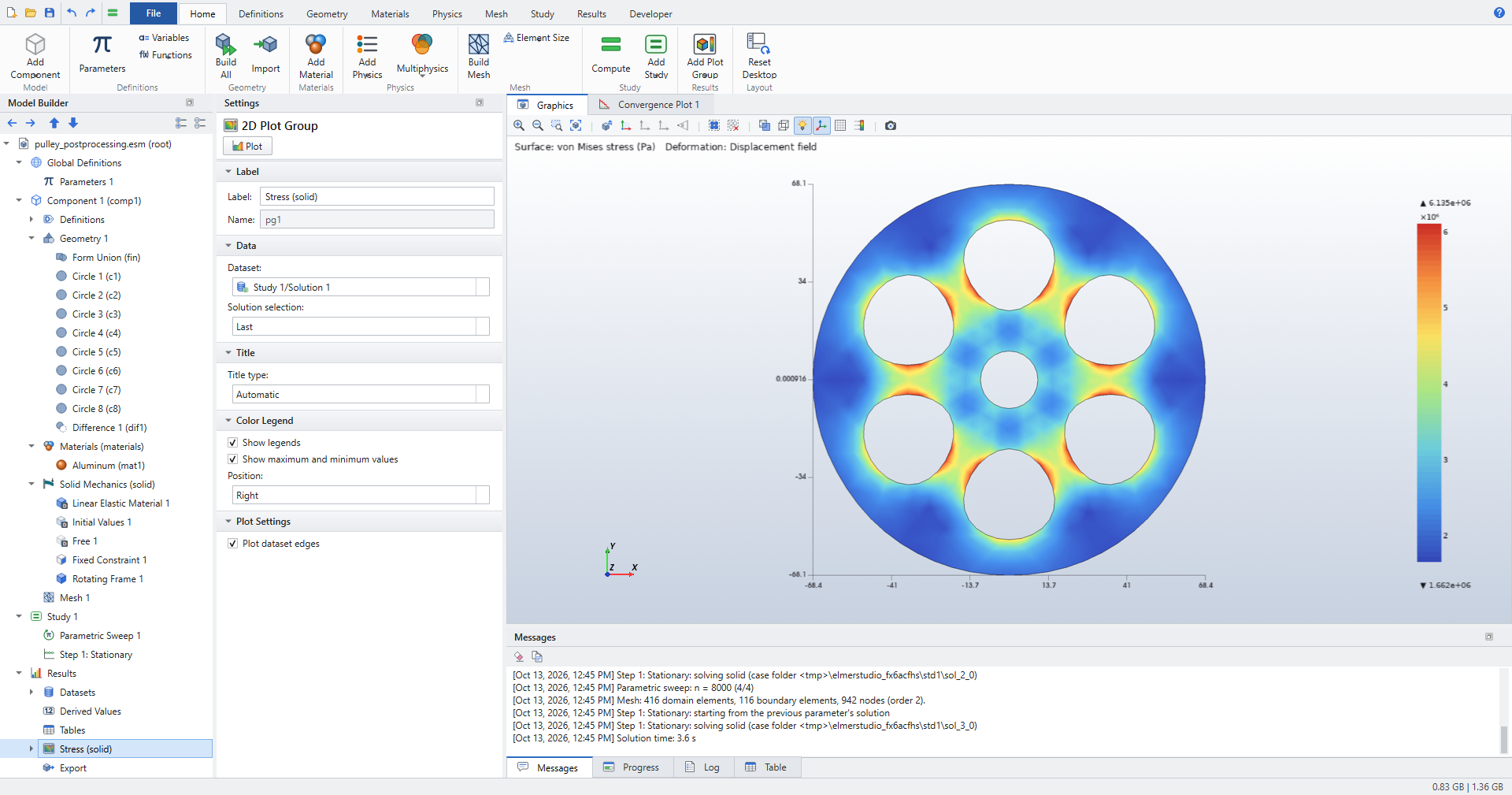Move node down in Model Builder
Viewport: 1512px width, 795px height.
pyautogui.click(x=73, y=123)
